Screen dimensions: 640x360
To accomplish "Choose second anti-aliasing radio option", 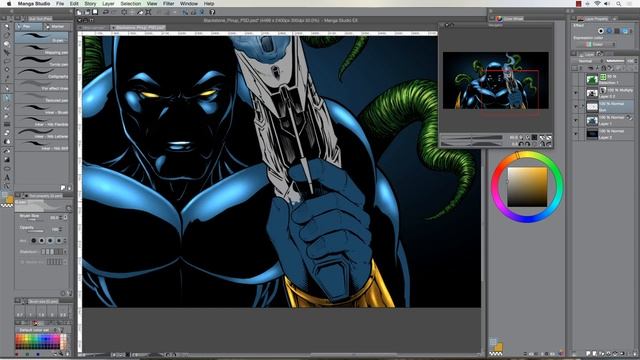I will (42, 241).
